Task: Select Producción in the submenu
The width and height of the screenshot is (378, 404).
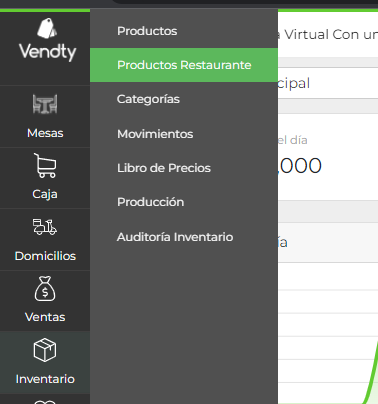Action: [x=150, y=202]
